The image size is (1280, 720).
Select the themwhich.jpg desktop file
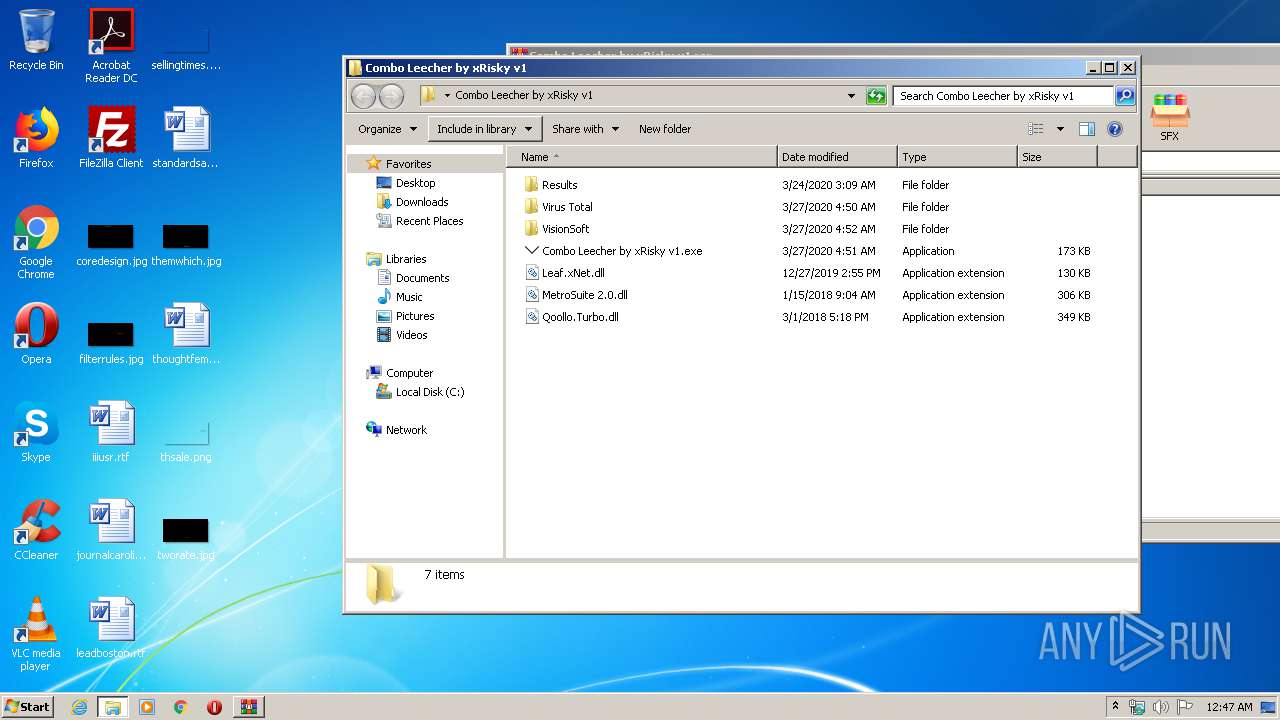pos(186,246)
